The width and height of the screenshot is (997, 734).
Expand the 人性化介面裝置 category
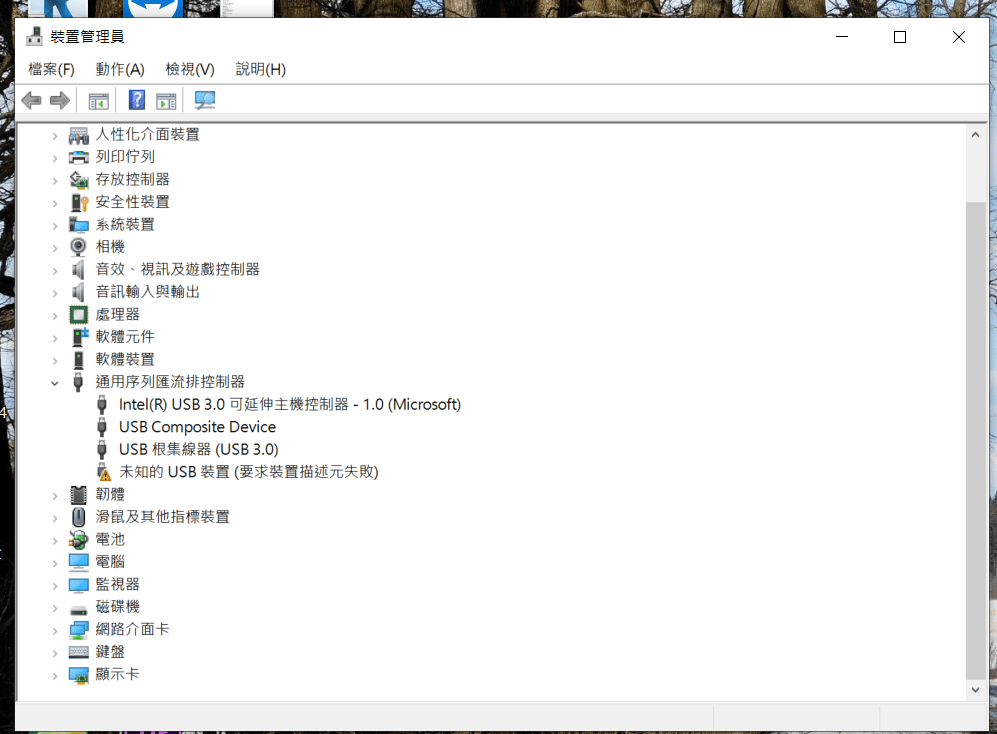click(x=55, y=135)
